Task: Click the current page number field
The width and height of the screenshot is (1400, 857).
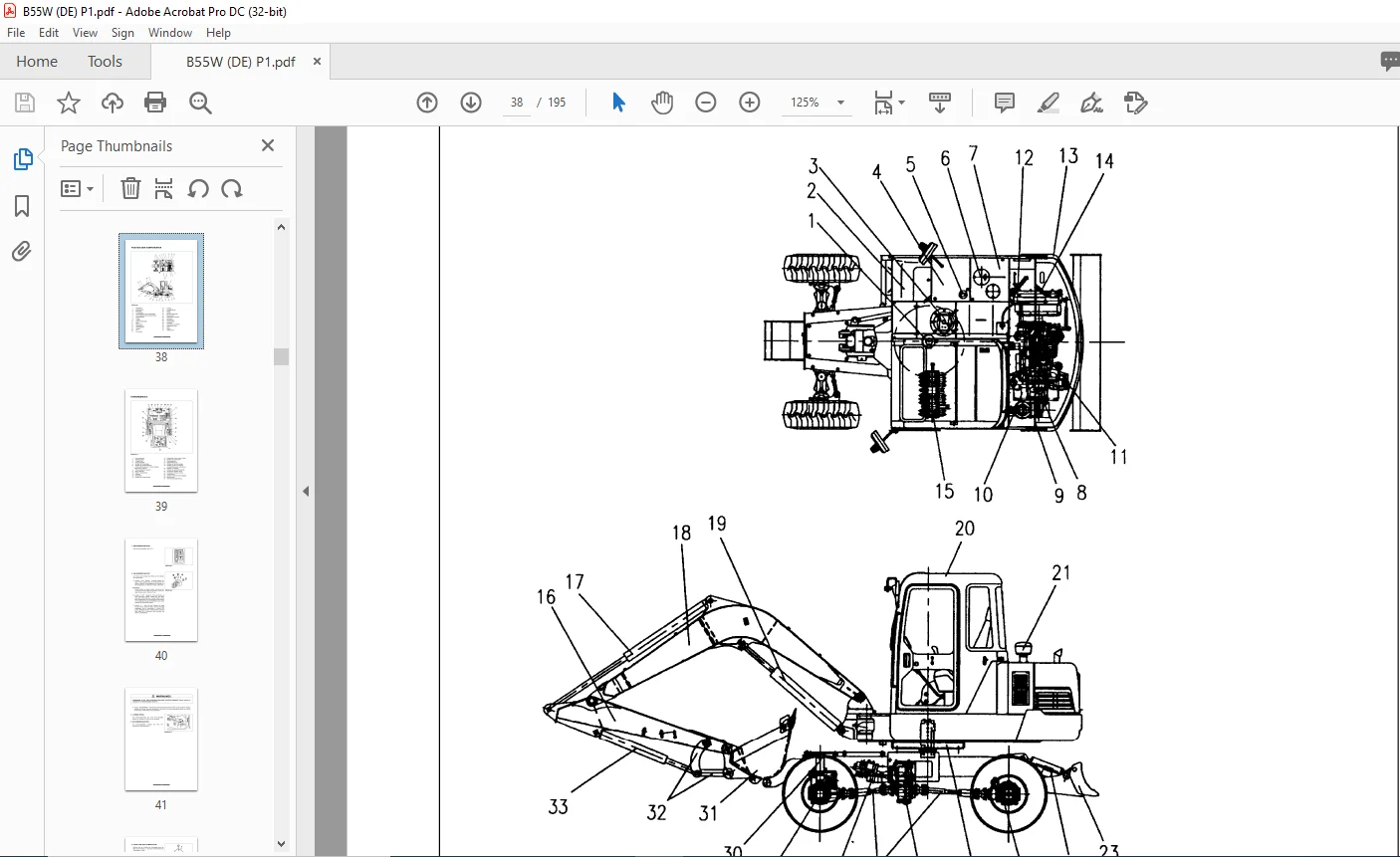Action: coord(517,103)
